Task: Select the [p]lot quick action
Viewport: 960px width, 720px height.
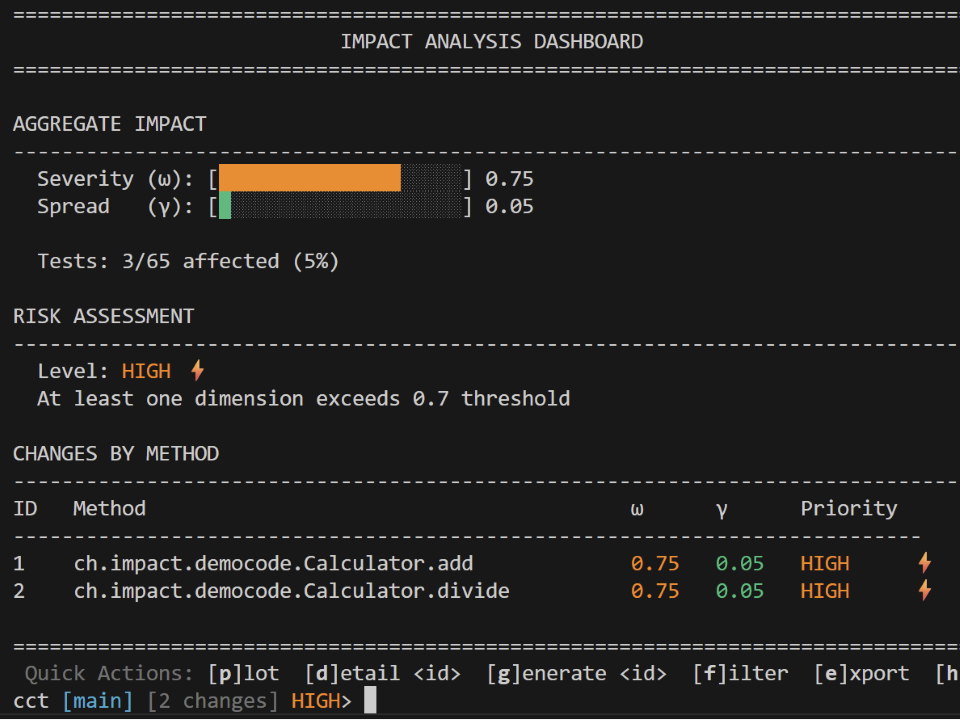Action: (x=244, y=673)
